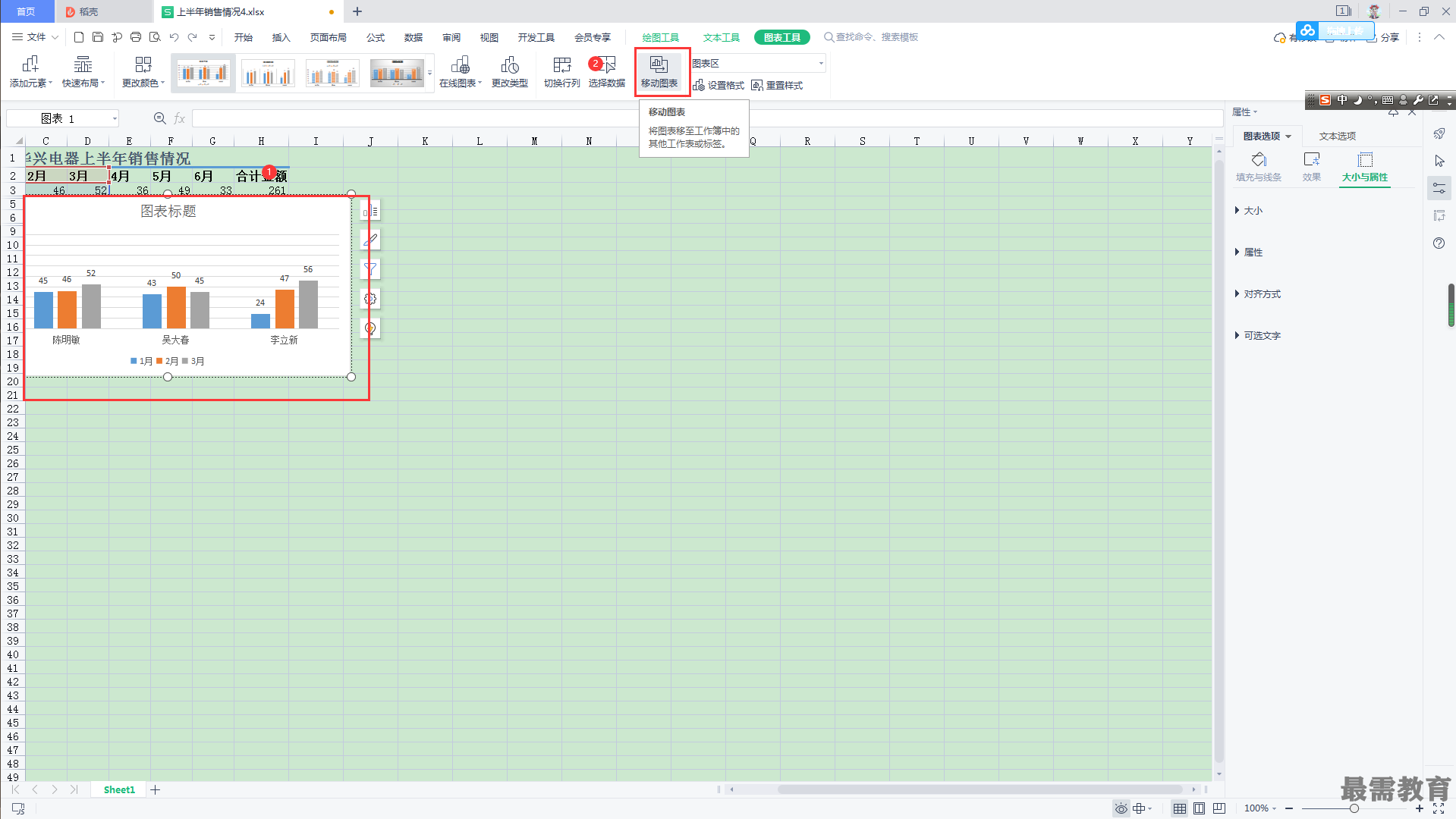This screenshot has width=1456, height=819.
Task: Click the rocket icon in right sidebar
Action: 1439,133
